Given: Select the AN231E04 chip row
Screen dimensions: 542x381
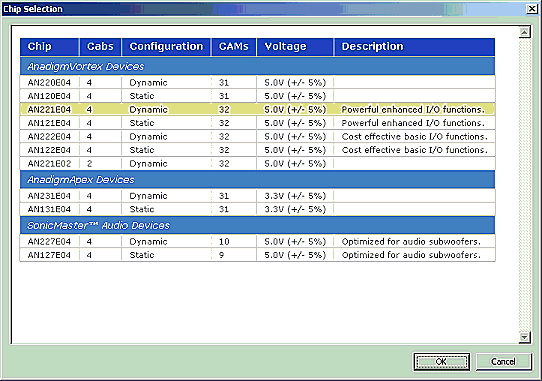Looking at the screenshot, I should pyautogui.click(x=258, y=196).
